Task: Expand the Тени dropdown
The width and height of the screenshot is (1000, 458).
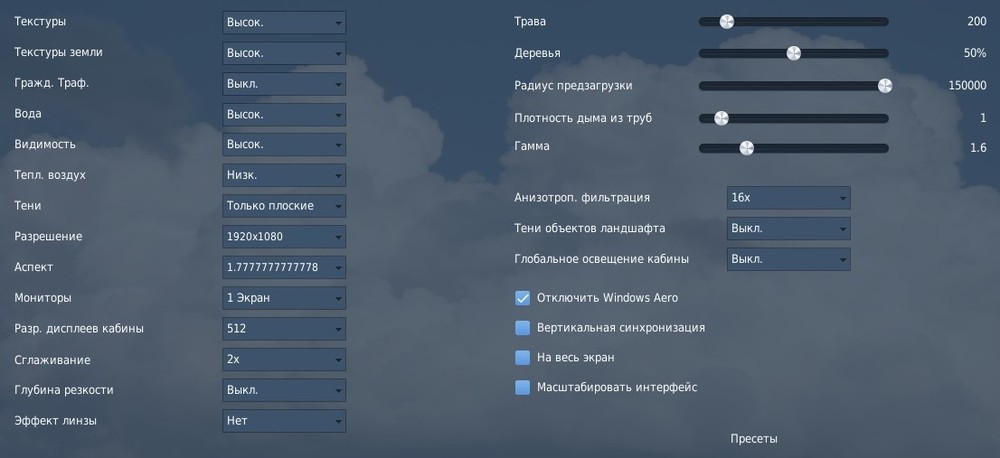Action: click(x=284, y=206)
